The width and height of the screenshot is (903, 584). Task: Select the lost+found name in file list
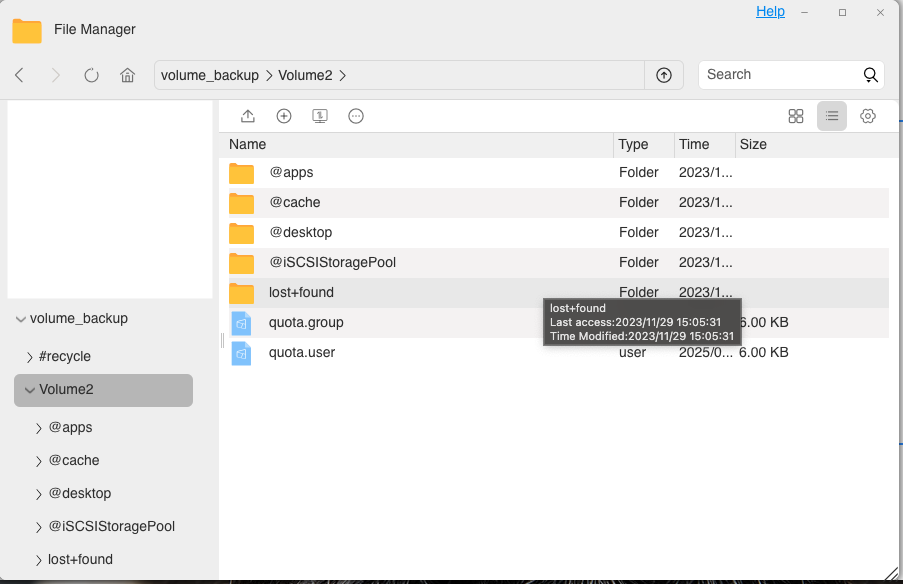click(301, 292)
